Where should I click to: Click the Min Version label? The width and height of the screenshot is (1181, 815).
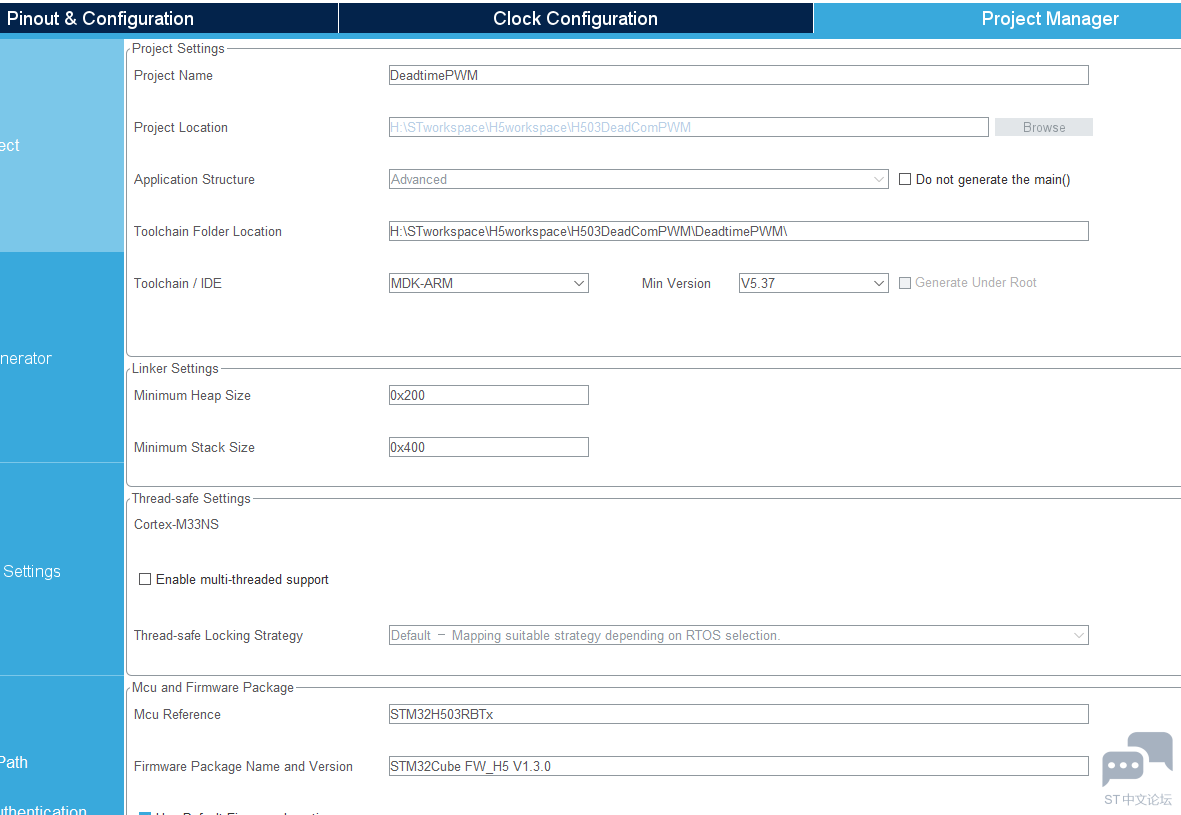676,283
